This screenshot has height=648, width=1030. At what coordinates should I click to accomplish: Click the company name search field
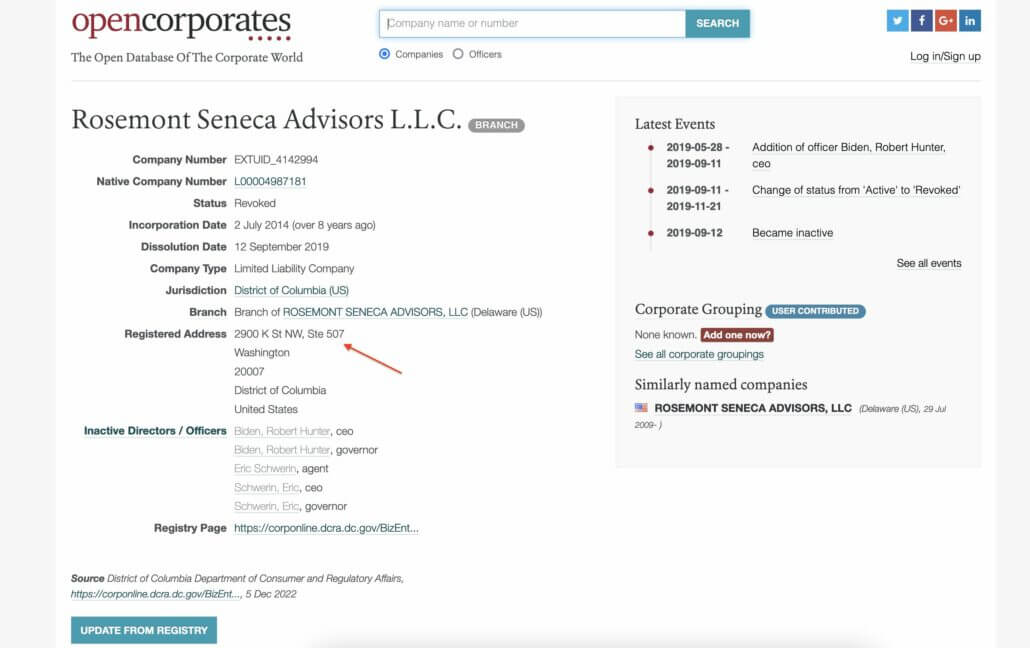pyautogui.click(x=532, y=24)
